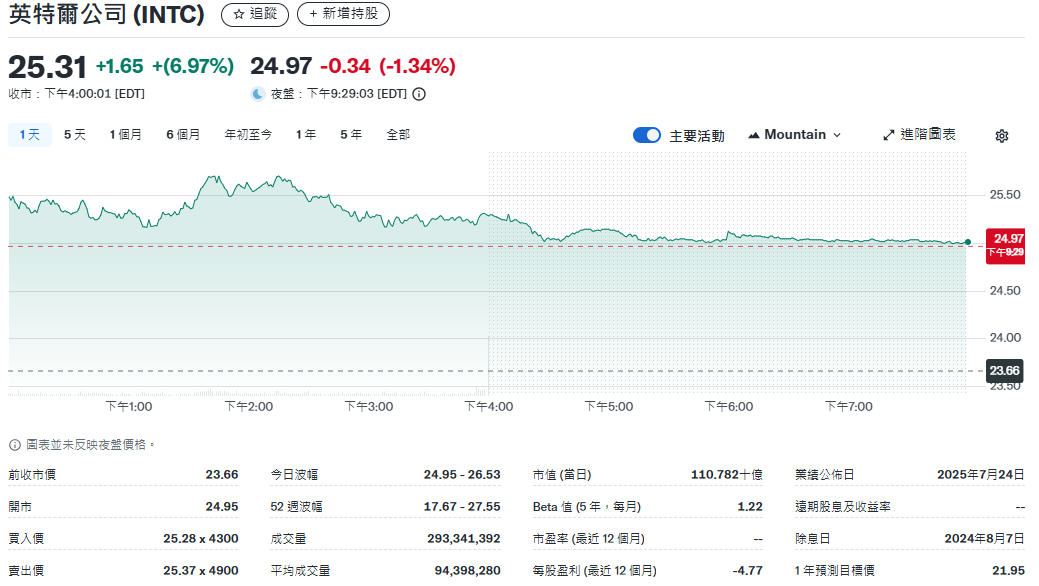Viewport: 1039px width, 586px height.
Task: Click the red -0.34 overnight change
Action: pyautogui.click(x=345, y=66)
